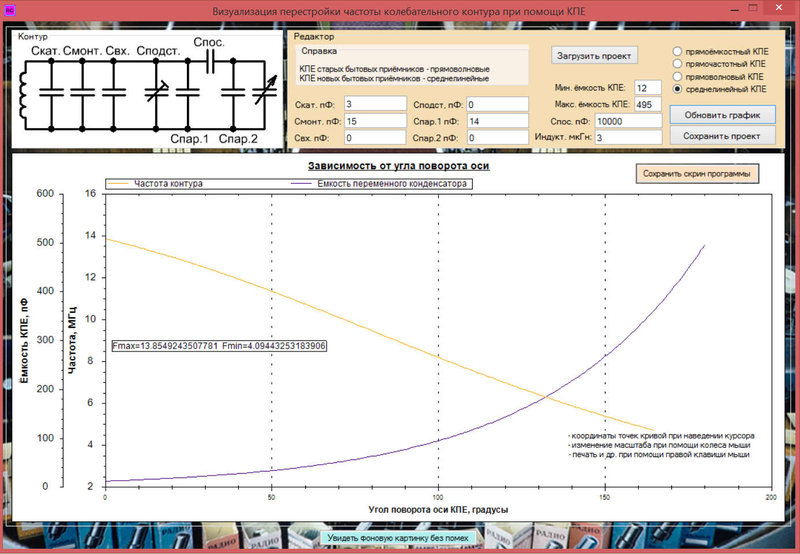Click the app icon in title bar

tap(10, 10)
